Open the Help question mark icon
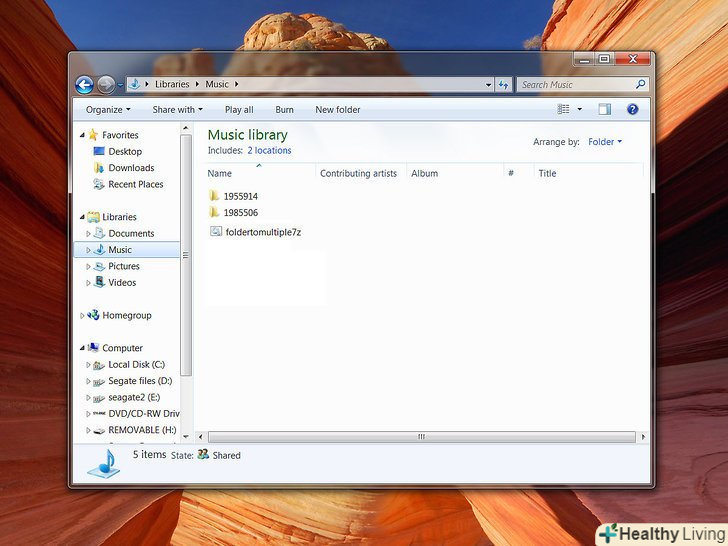The image size is (728, 546). (x=632, y=110)
